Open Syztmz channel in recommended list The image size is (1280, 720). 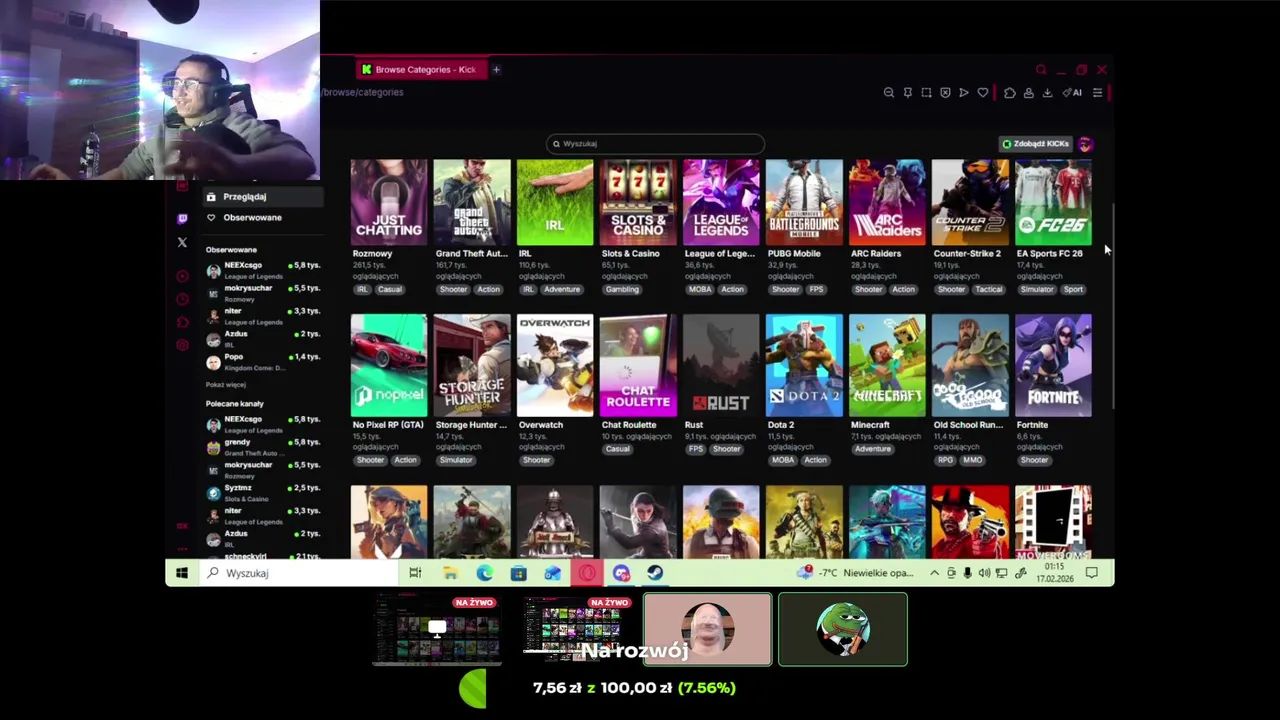pyautogui.click(x=262, y=493)
